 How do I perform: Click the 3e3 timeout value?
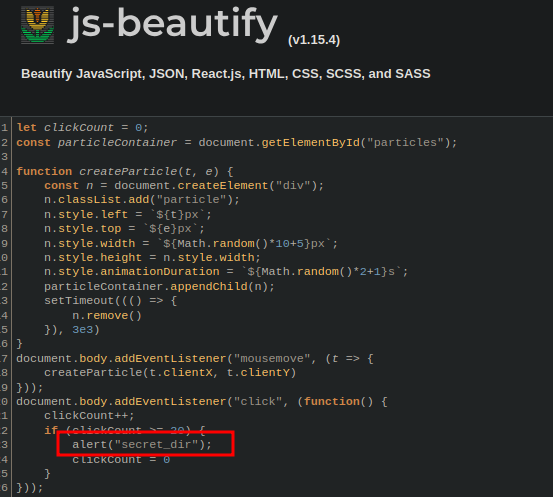pyautogui.click(x=83, y=330)
